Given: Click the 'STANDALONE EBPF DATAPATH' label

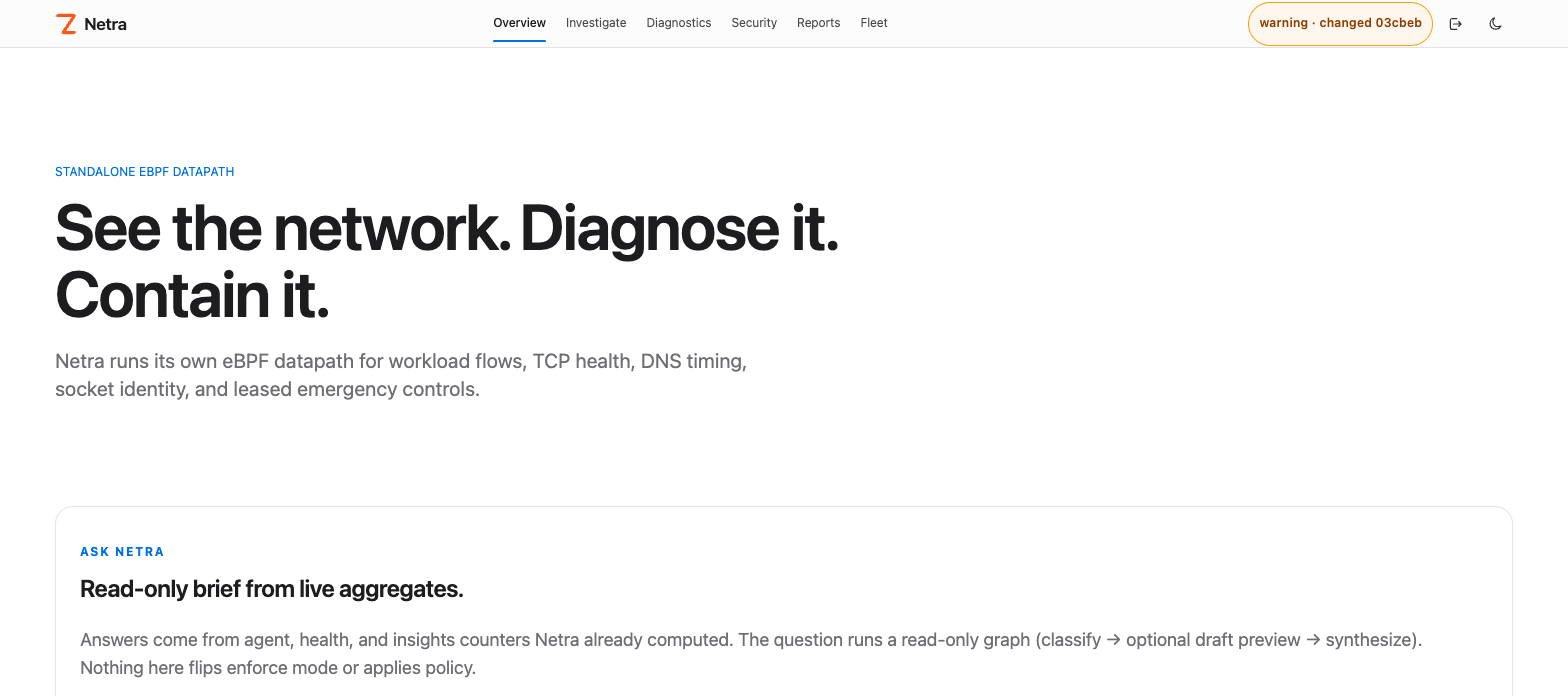Looking at the screenshot, I should click(x=145, y=172).
